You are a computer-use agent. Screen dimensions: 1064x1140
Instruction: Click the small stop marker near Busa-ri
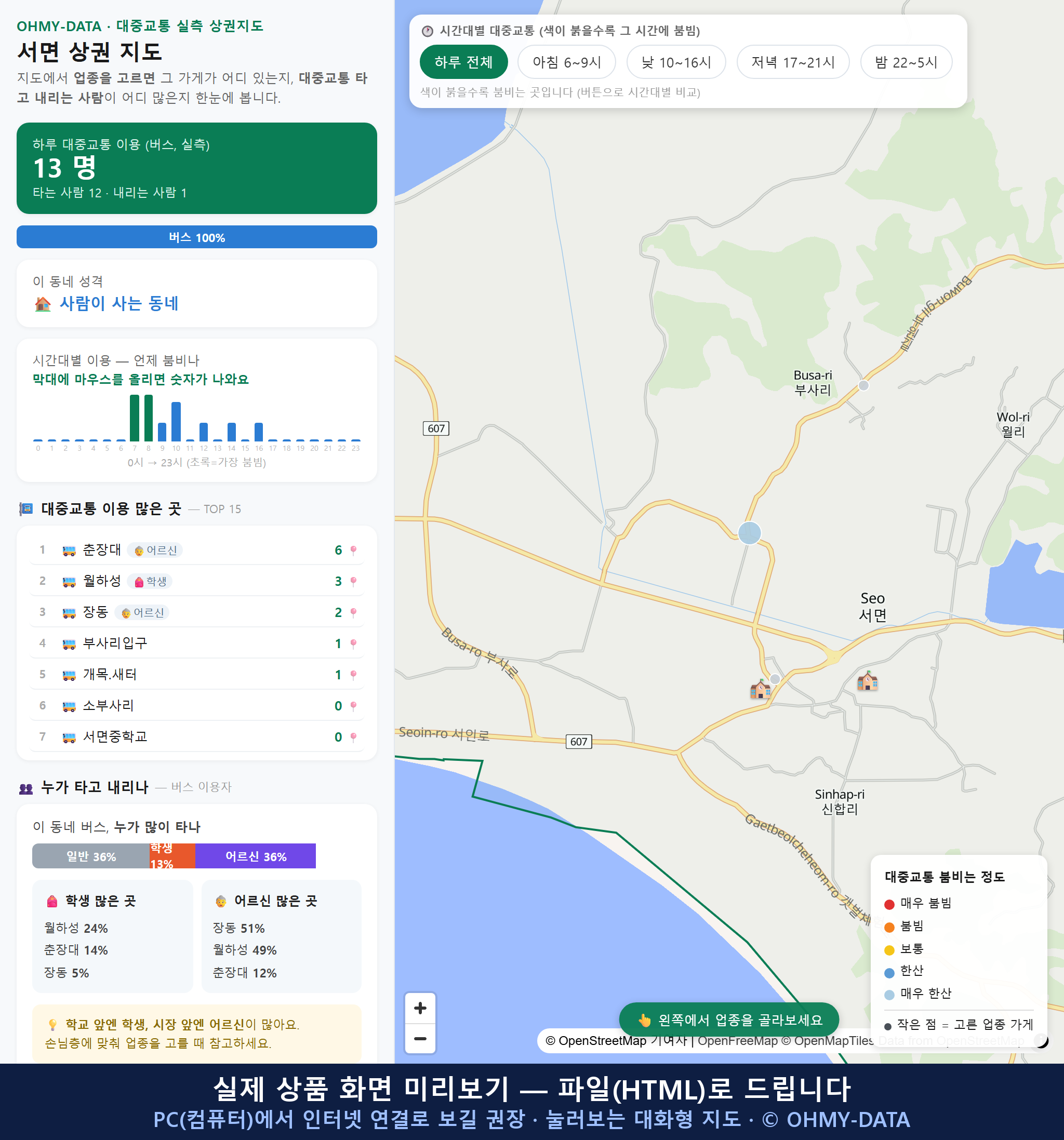coord(863,385)
